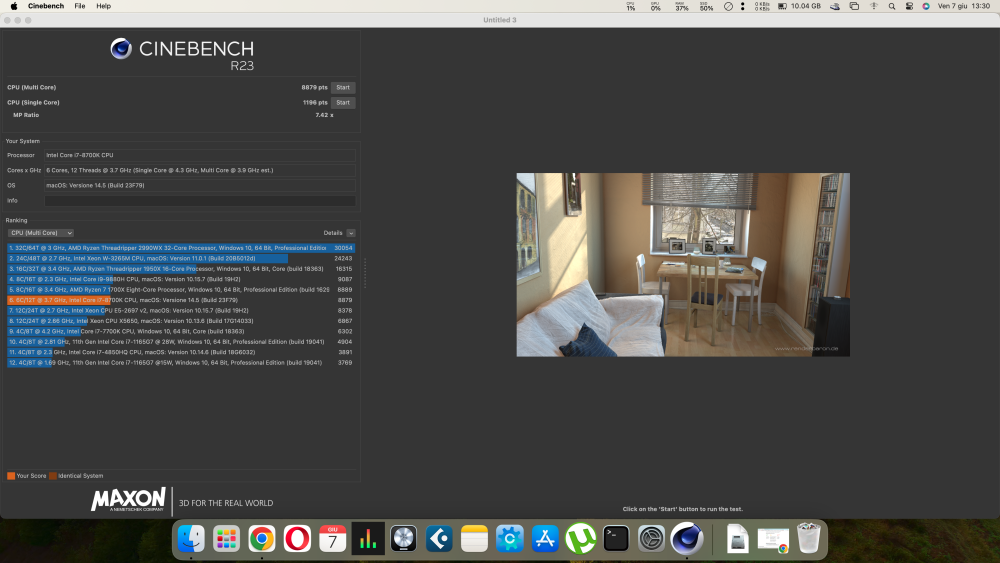This screenshot has width=1000, height=563.
Task: Open the Help menu
Action: click(x=103, y=6)
